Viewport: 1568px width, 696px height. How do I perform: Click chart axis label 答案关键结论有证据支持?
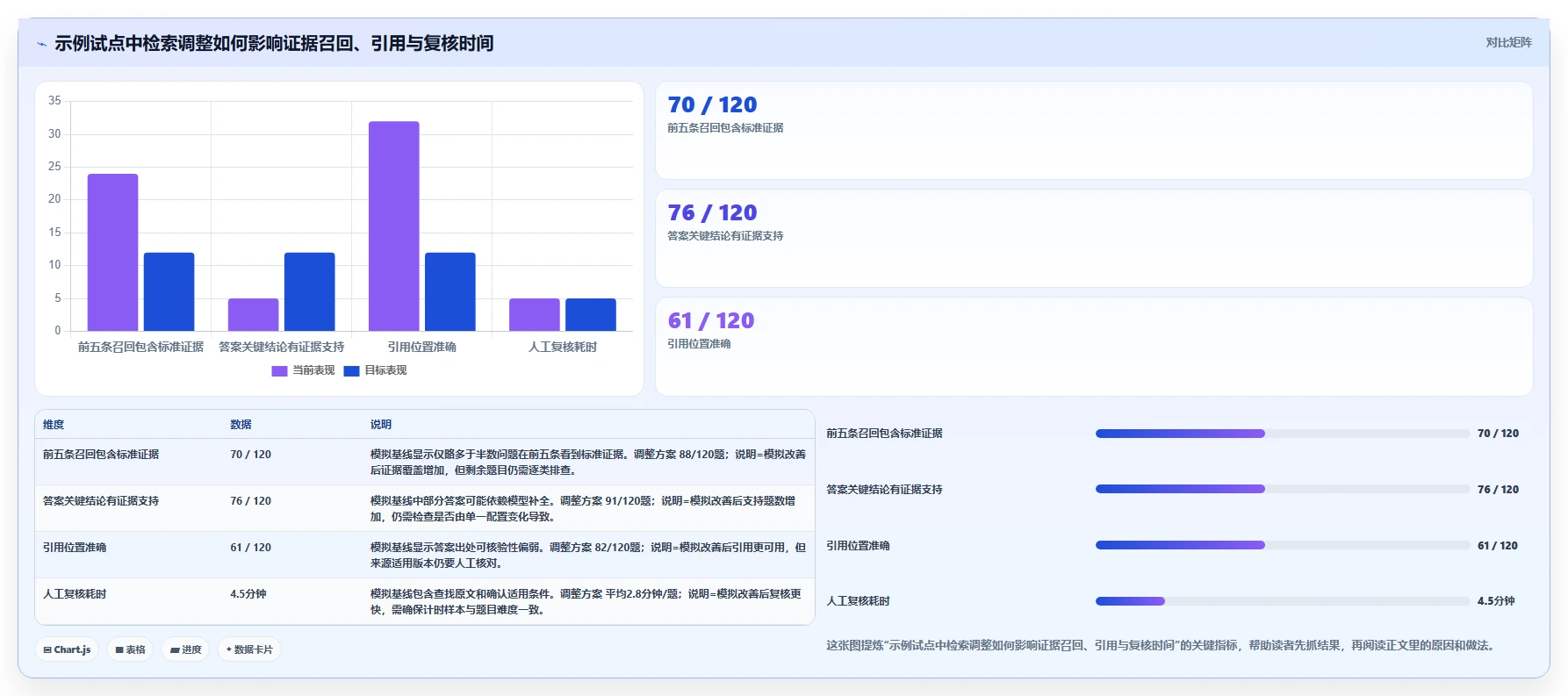[281, 347]
